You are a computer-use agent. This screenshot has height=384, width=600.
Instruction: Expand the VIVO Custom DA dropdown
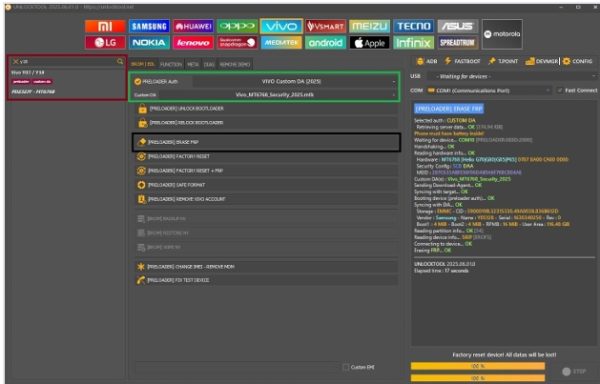coord(294,81)
